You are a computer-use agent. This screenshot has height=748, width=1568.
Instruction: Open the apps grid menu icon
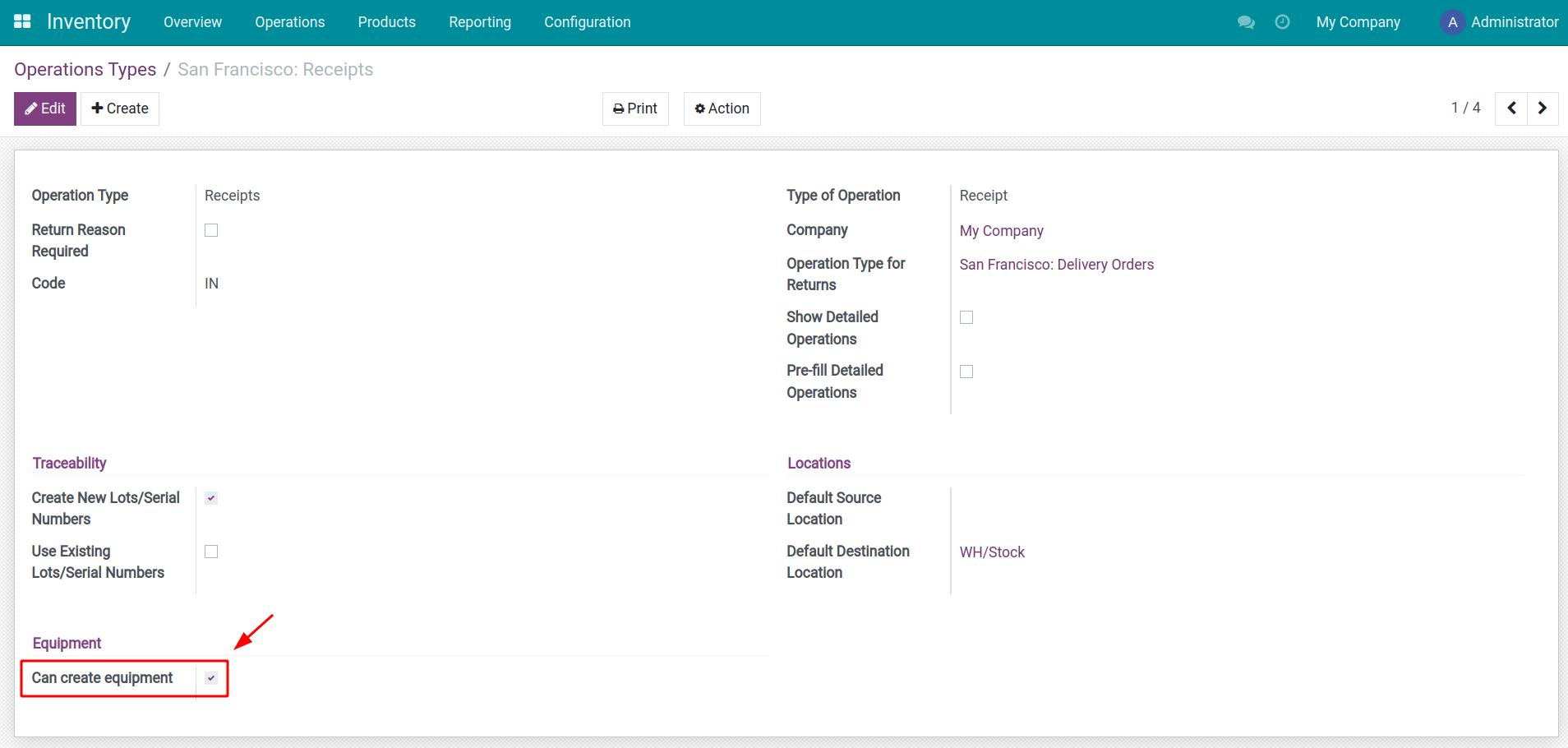tap(22, 22)
